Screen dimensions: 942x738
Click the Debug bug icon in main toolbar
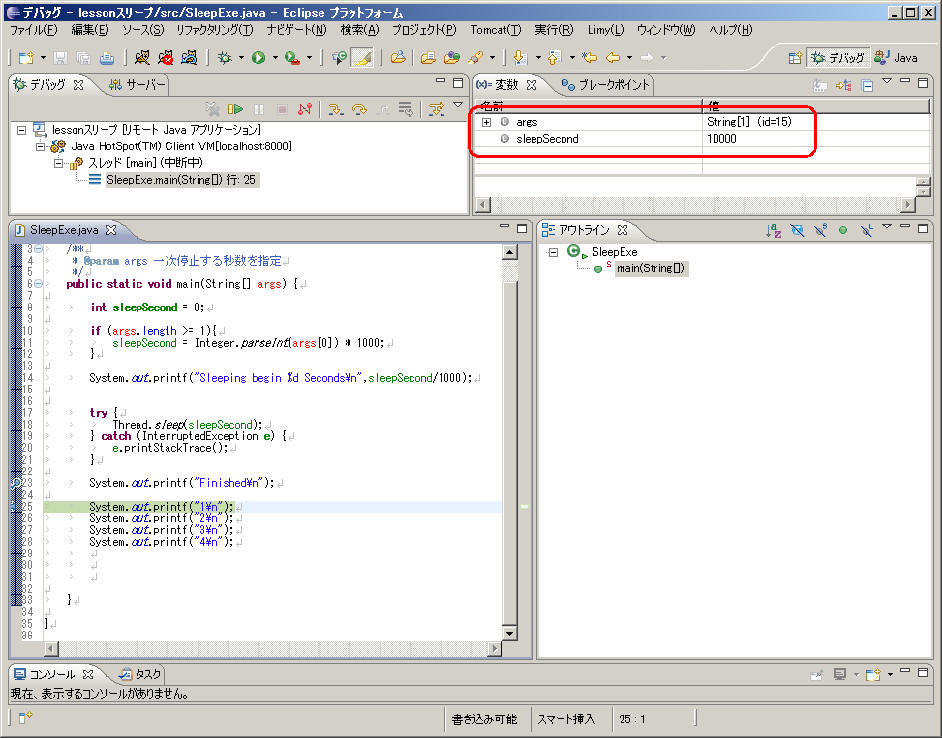(225, 58)
